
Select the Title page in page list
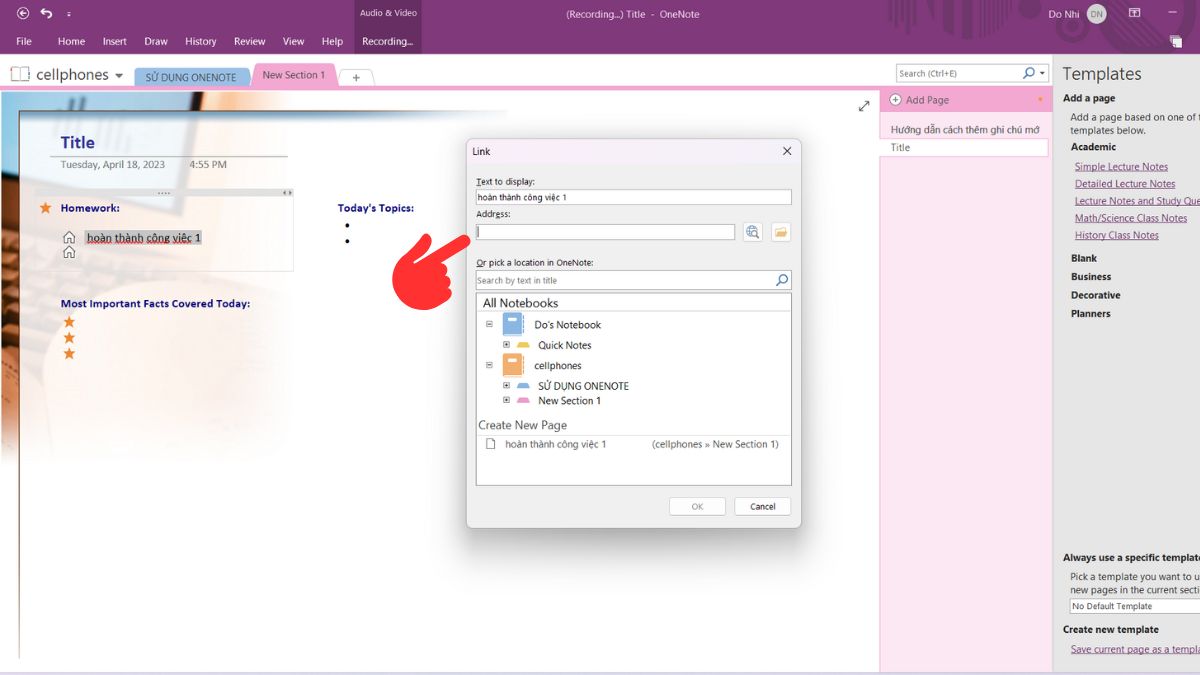pos(965,147)
